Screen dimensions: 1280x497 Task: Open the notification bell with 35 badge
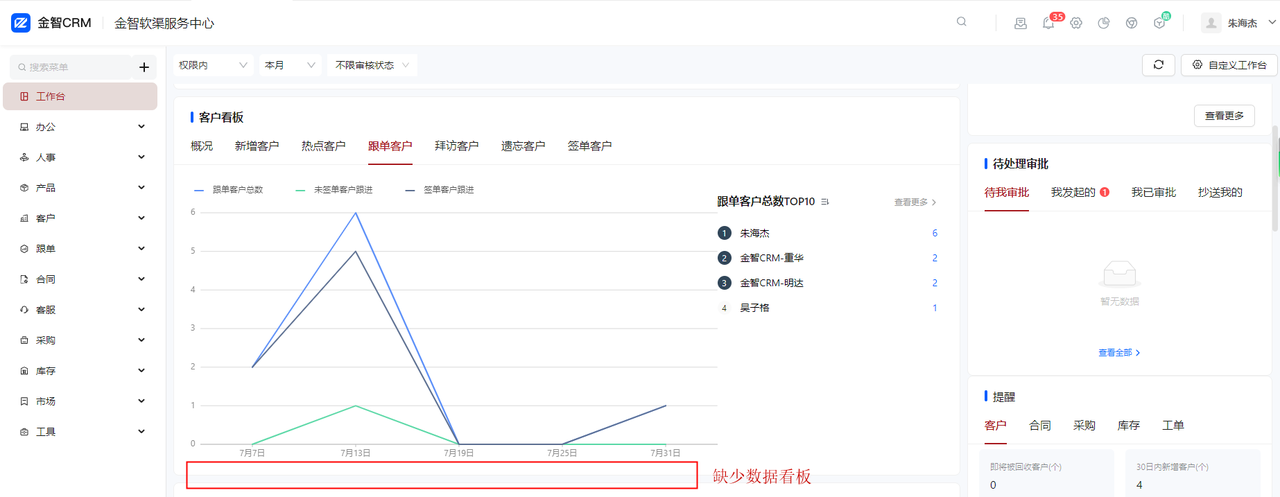coord(1048,23)
